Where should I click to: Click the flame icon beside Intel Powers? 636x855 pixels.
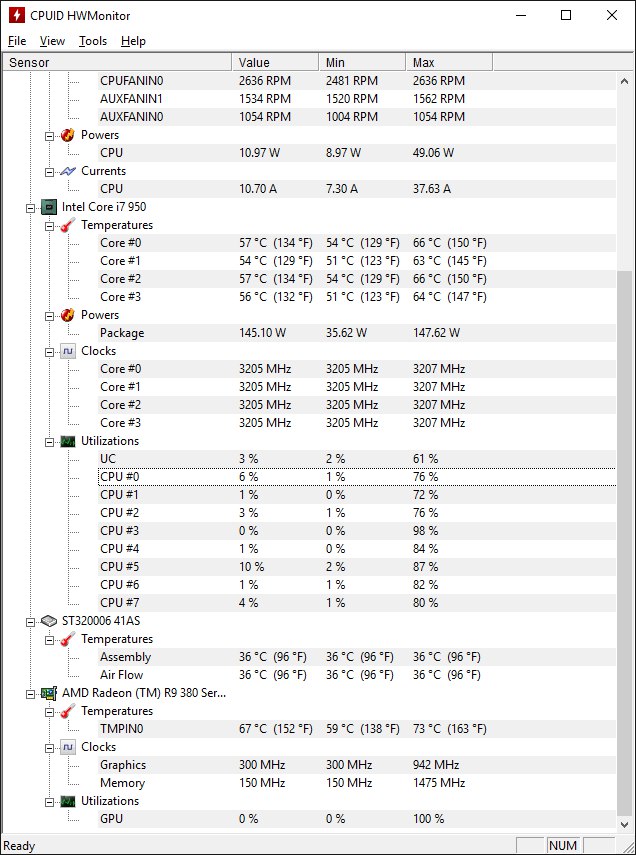pyautogui.click(x=67, y=315)
